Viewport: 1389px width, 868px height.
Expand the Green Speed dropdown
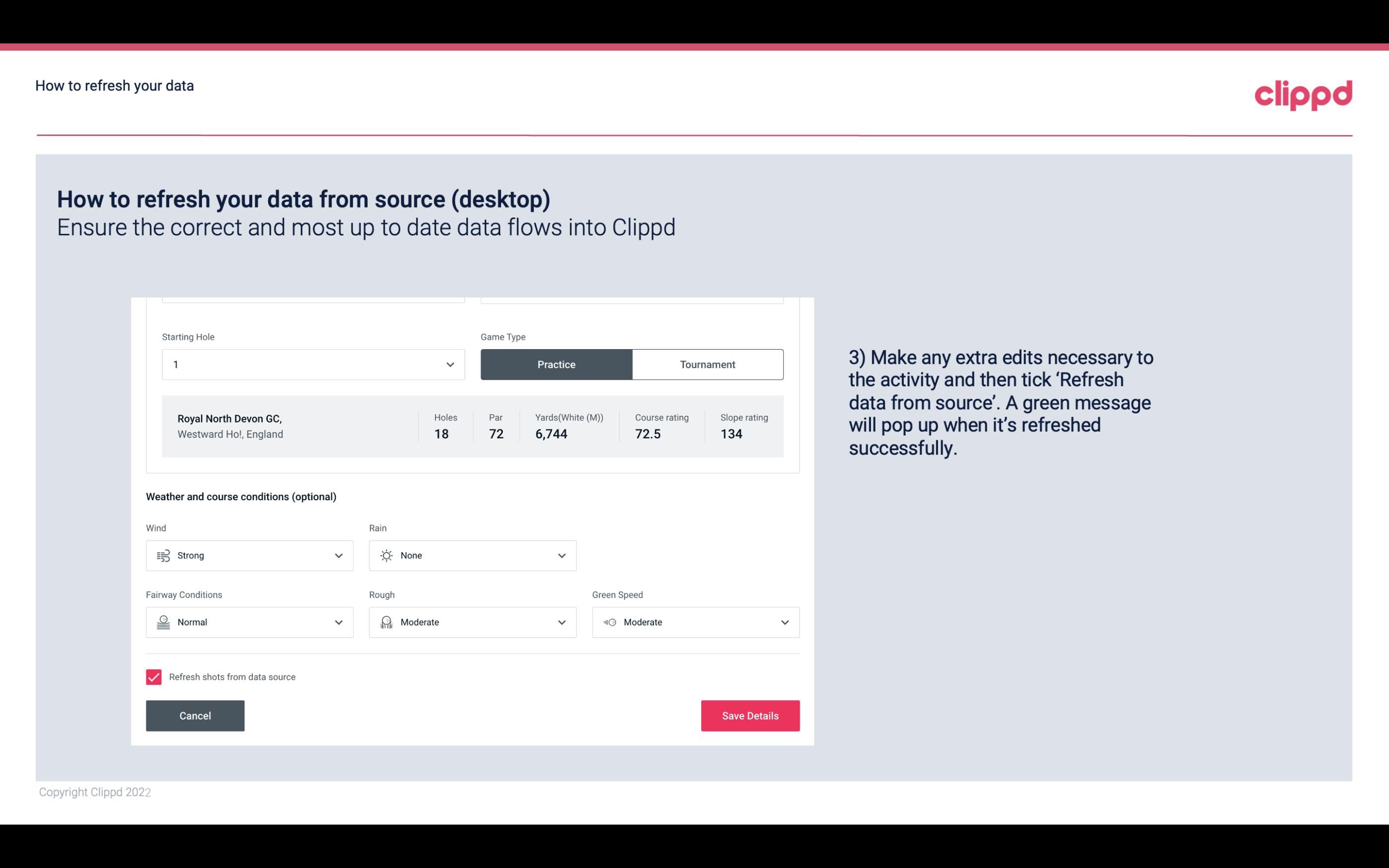pos(784,622)
